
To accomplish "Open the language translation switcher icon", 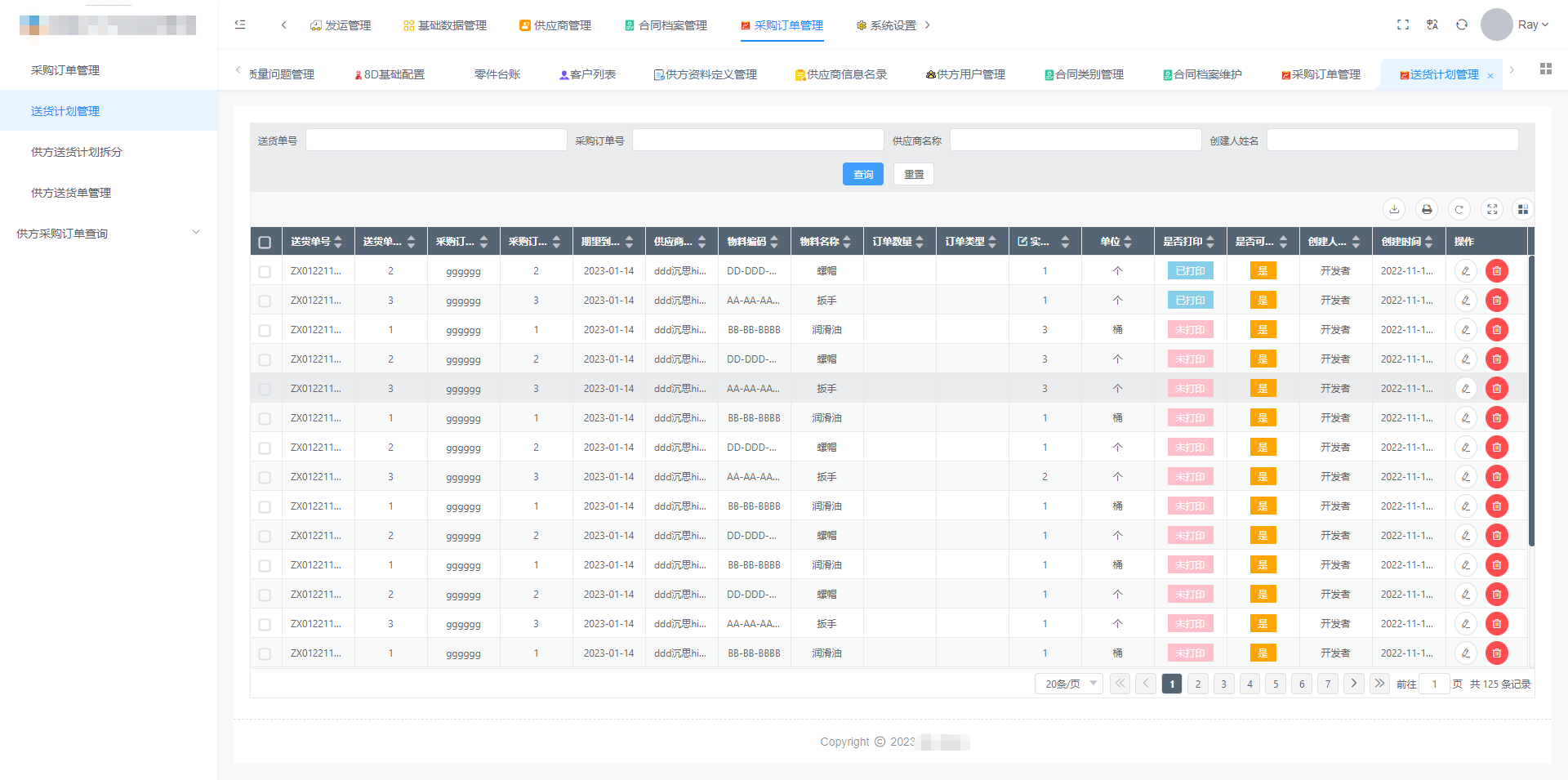I will click(1432, 25).
